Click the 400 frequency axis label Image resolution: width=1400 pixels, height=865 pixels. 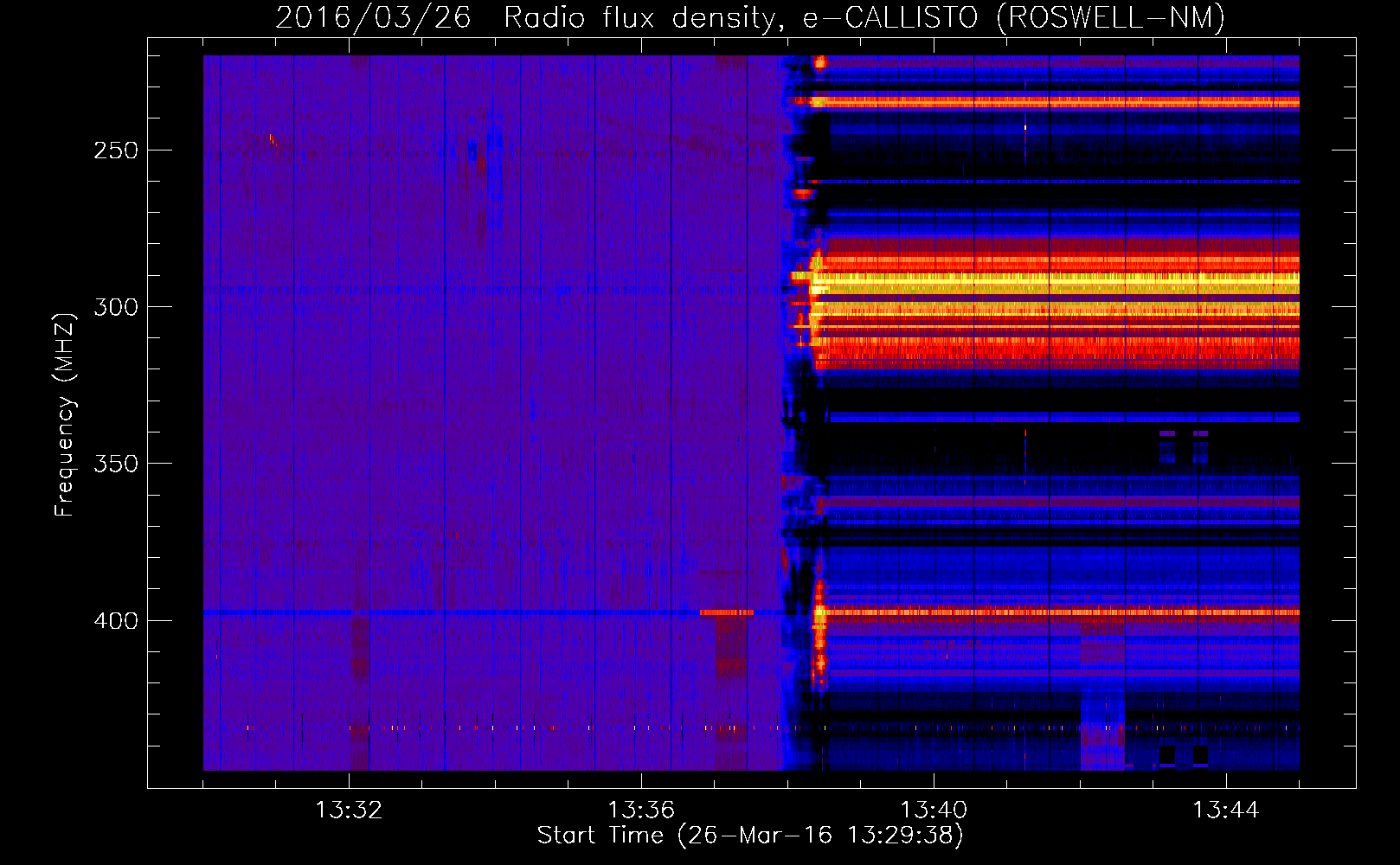[116, 621]
